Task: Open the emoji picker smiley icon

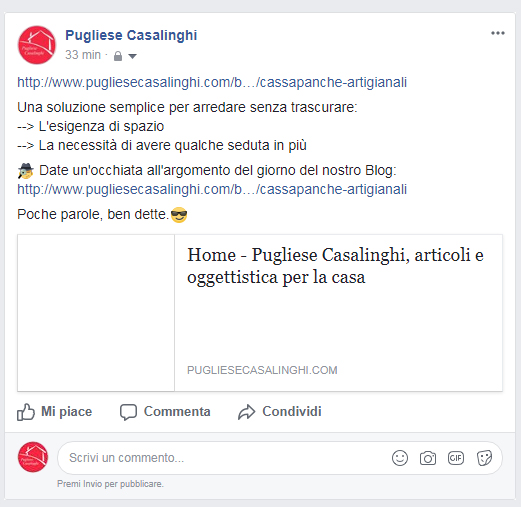Action: 400,458
